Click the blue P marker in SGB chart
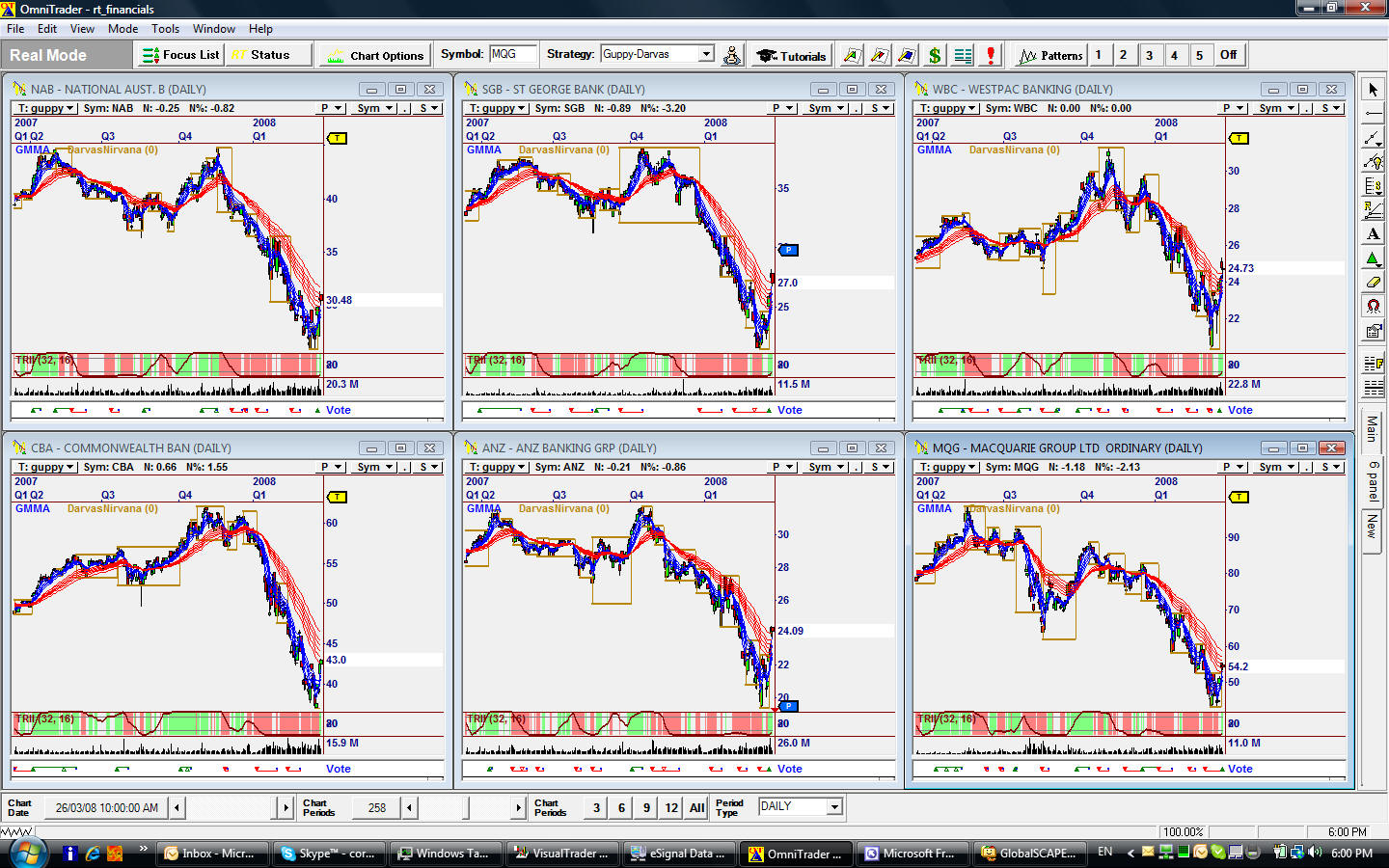This screenshot has height=868, width=1389. click(x=788, y=250)
